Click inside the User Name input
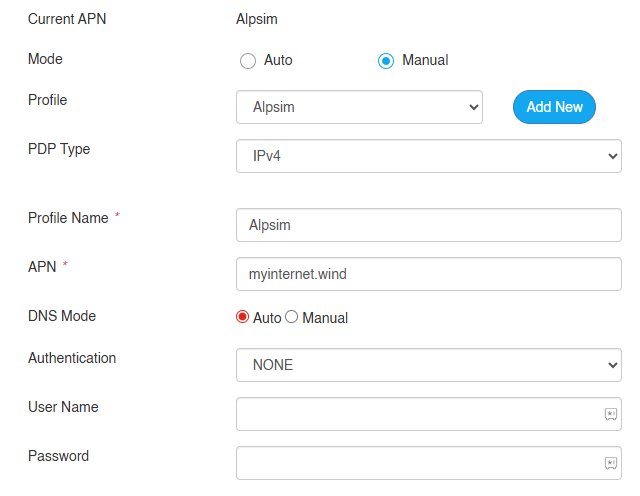This screenshot has height=496, width=640. coord(418,413)
